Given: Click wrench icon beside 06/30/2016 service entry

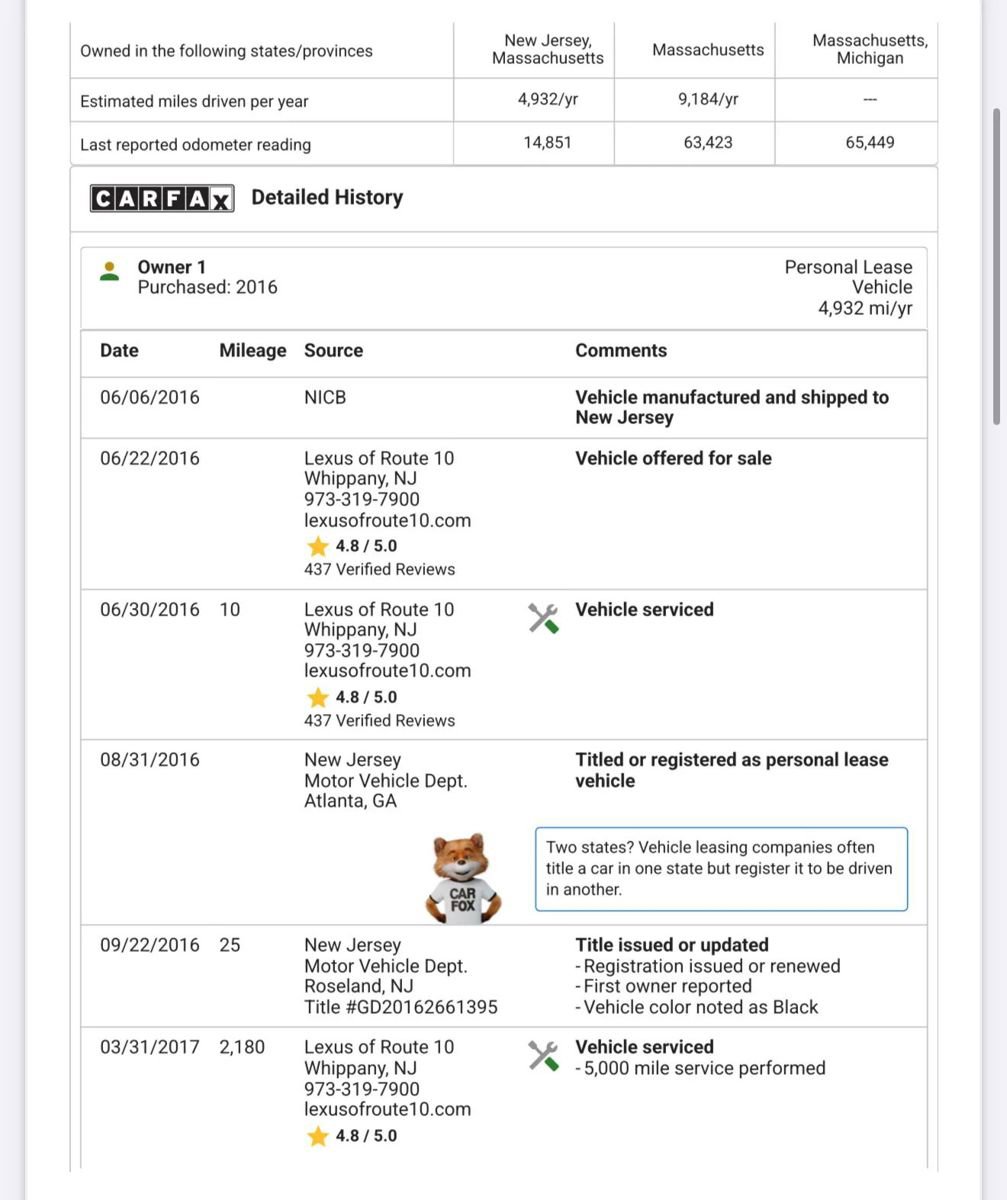Looking at the screenshot, I should click(543, 618).
